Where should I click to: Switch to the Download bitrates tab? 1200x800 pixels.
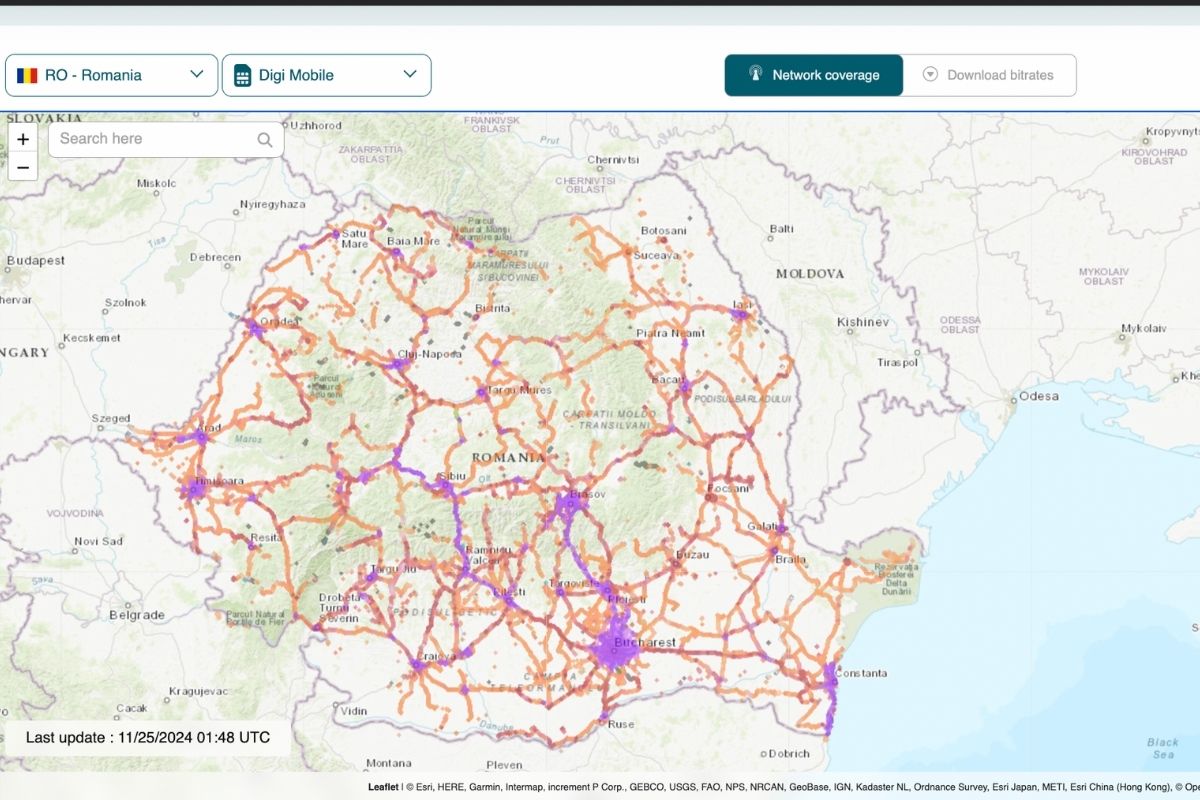991,74
